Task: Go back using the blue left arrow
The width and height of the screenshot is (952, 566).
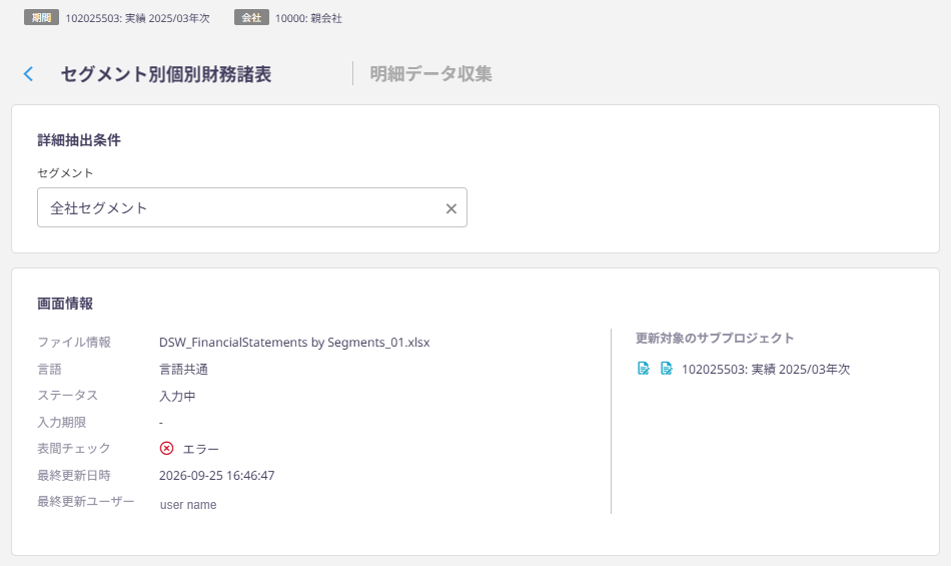Action: point(28,74)
